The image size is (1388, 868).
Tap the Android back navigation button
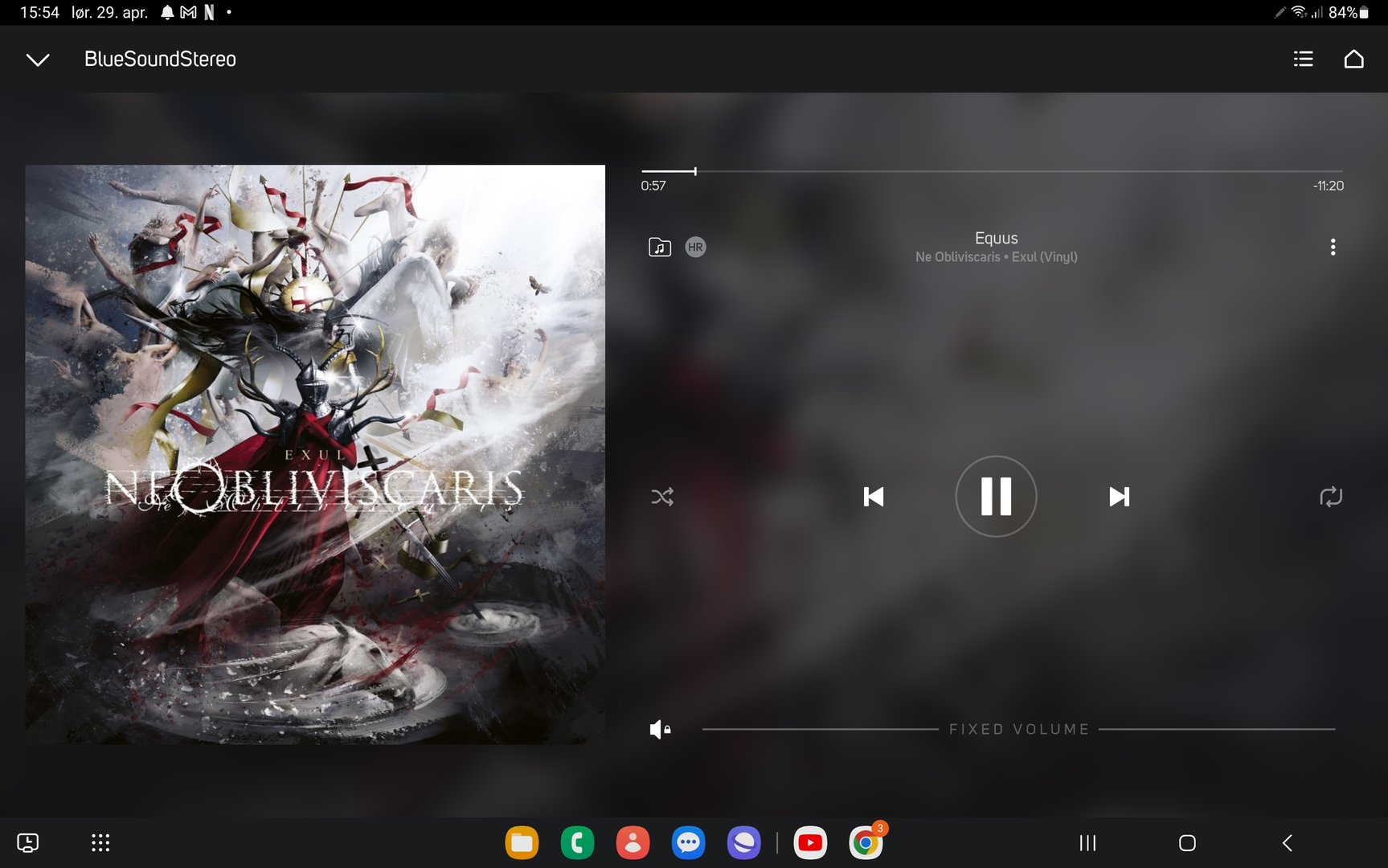pos(1287,842)
